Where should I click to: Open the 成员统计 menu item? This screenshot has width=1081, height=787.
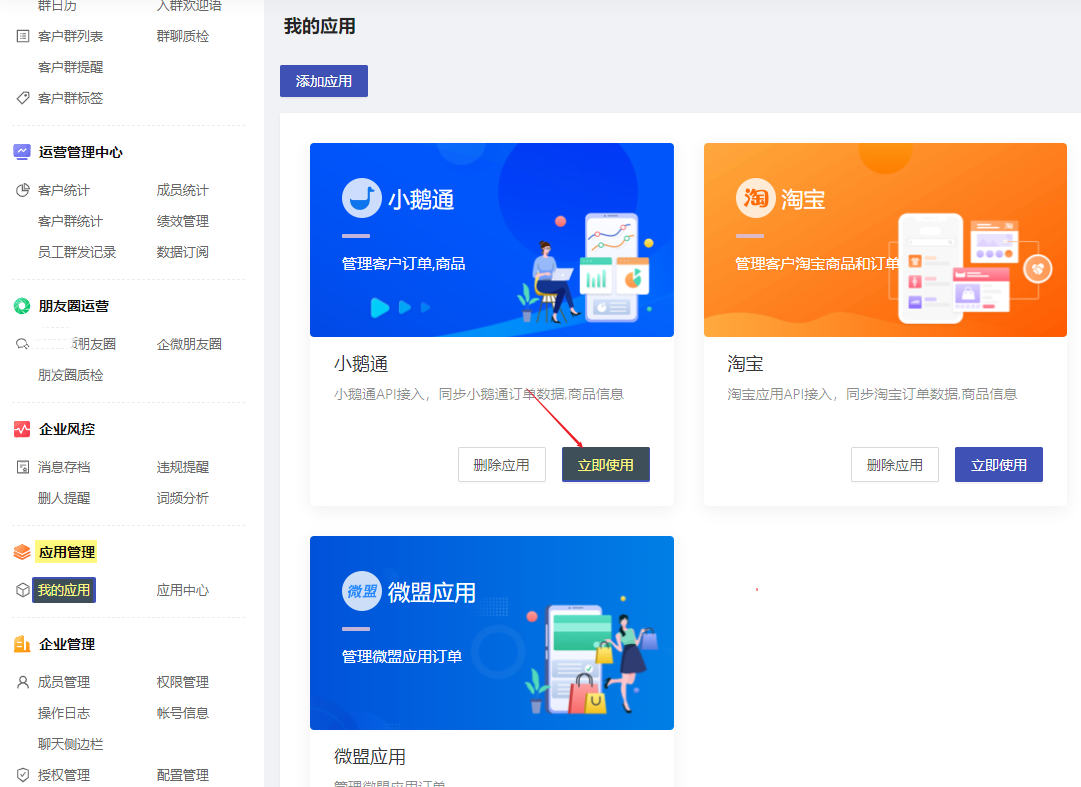coord(183,190)
